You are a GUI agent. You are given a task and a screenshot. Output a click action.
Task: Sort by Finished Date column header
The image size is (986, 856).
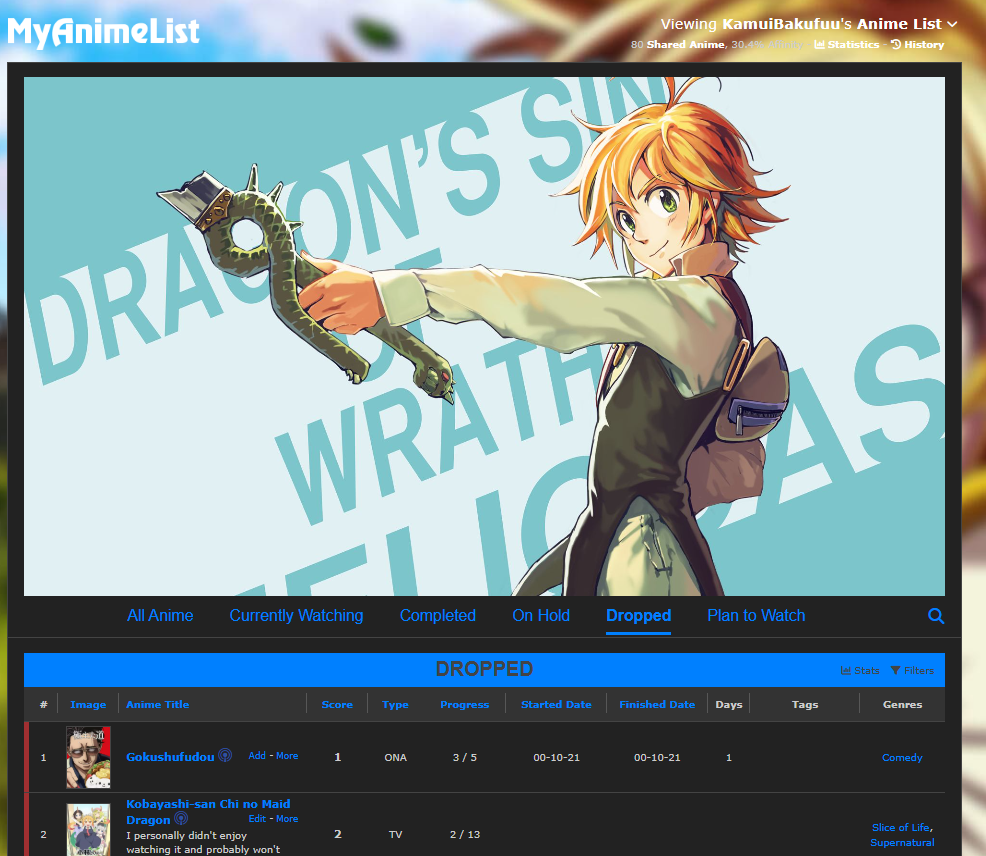tap(657, 704)
